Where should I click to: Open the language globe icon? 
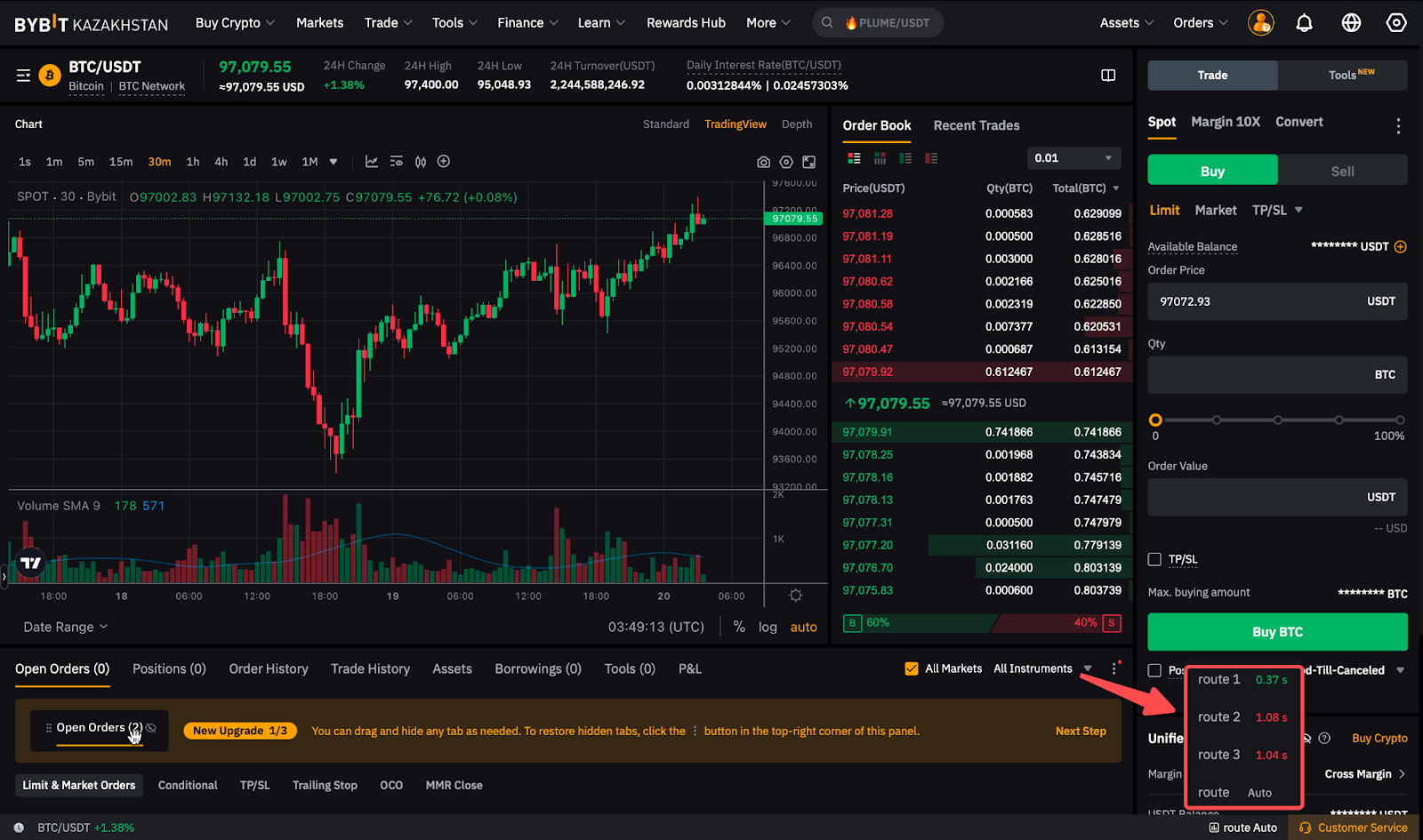pyautogui.click(x=1351, y=23)
